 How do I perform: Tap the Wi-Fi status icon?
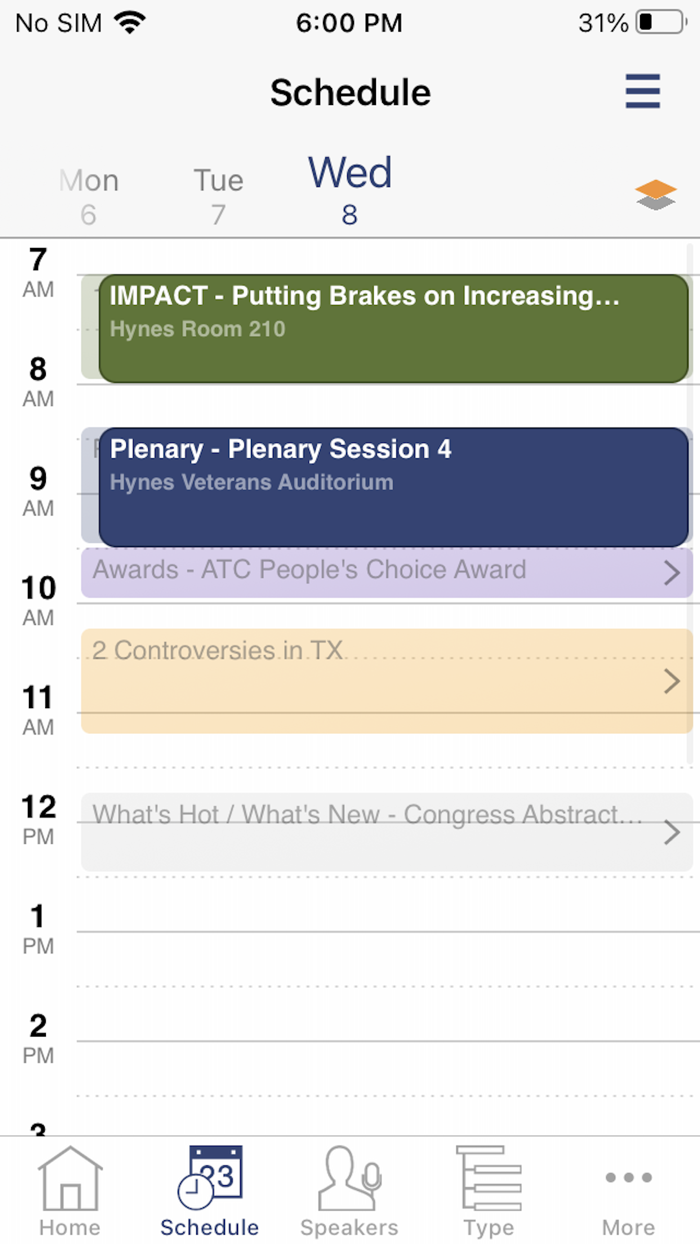point(130,22)
